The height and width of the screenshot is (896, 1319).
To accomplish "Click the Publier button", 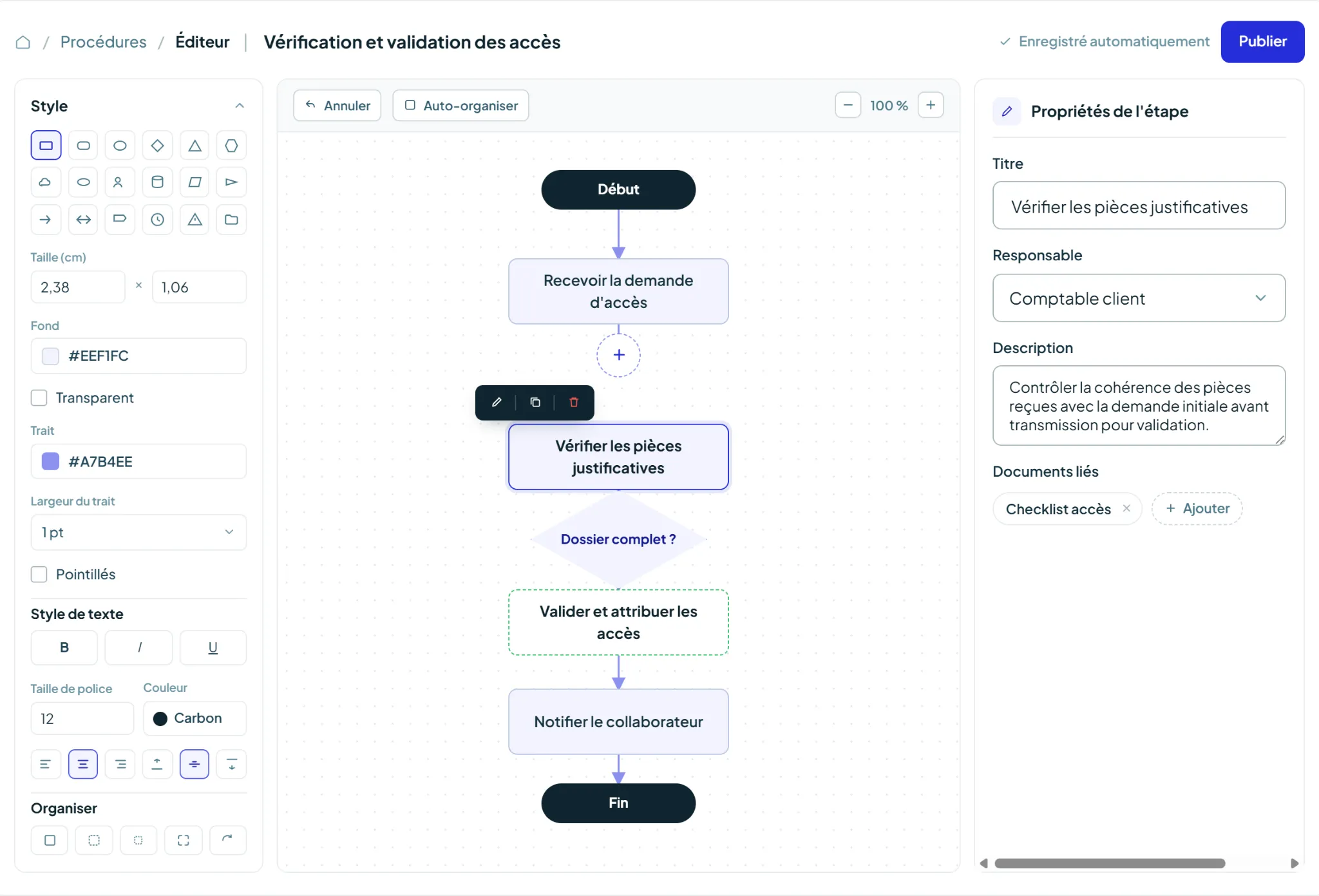I will 1262,42.
